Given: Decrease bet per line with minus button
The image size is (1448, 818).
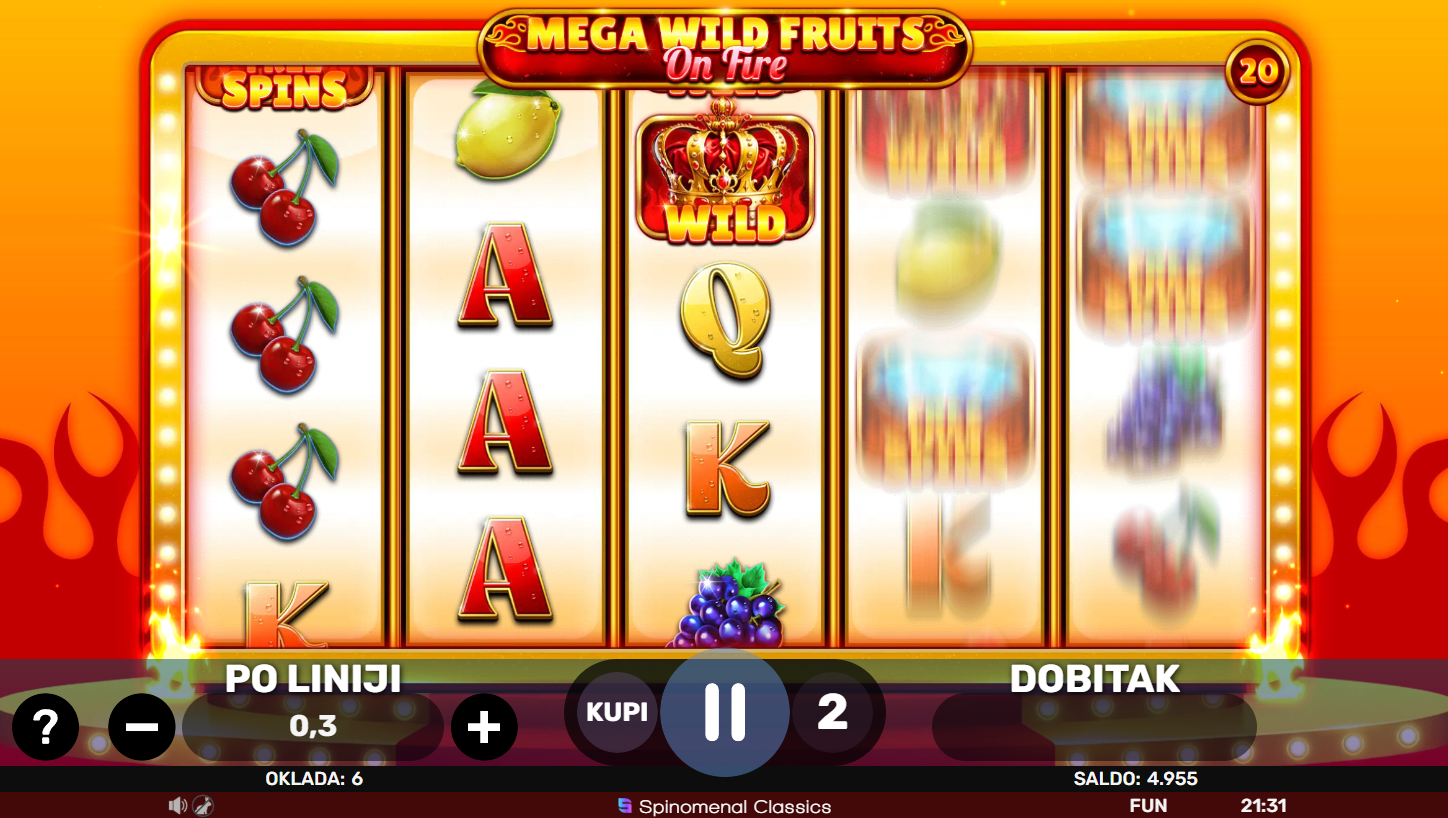Looking at the screenshot, I should [142, 727].
